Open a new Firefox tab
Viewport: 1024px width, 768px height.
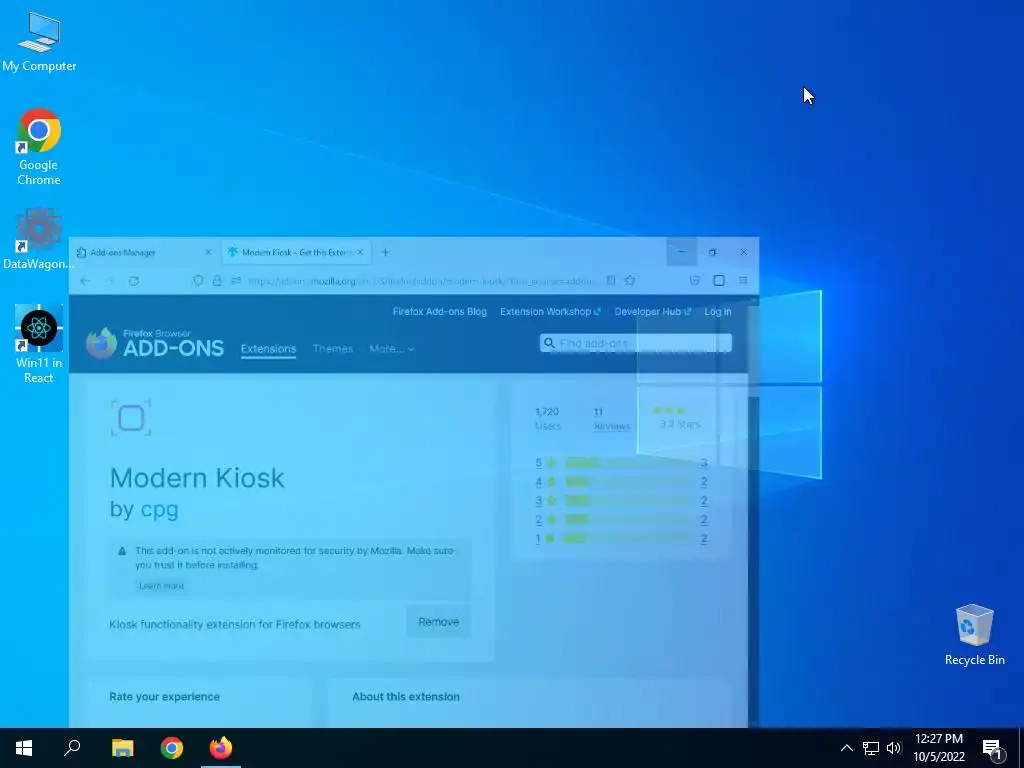tap(385, 252)
